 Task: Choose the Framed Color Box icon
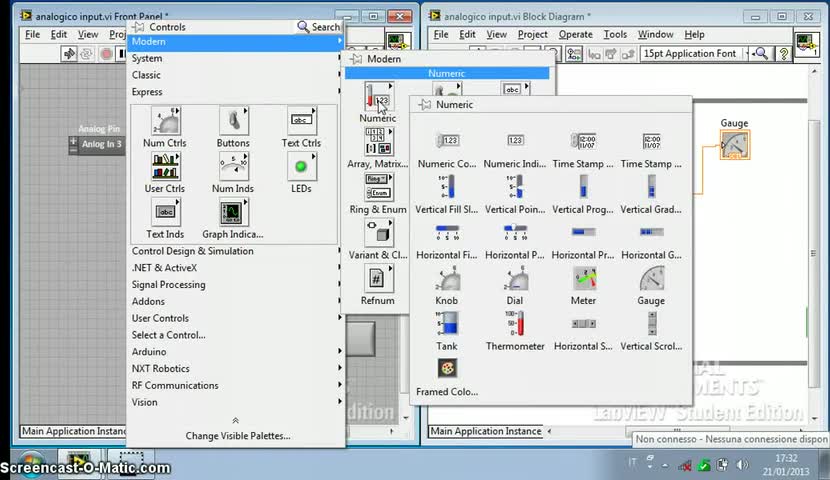pyautogui.click(x=447, y=369)
